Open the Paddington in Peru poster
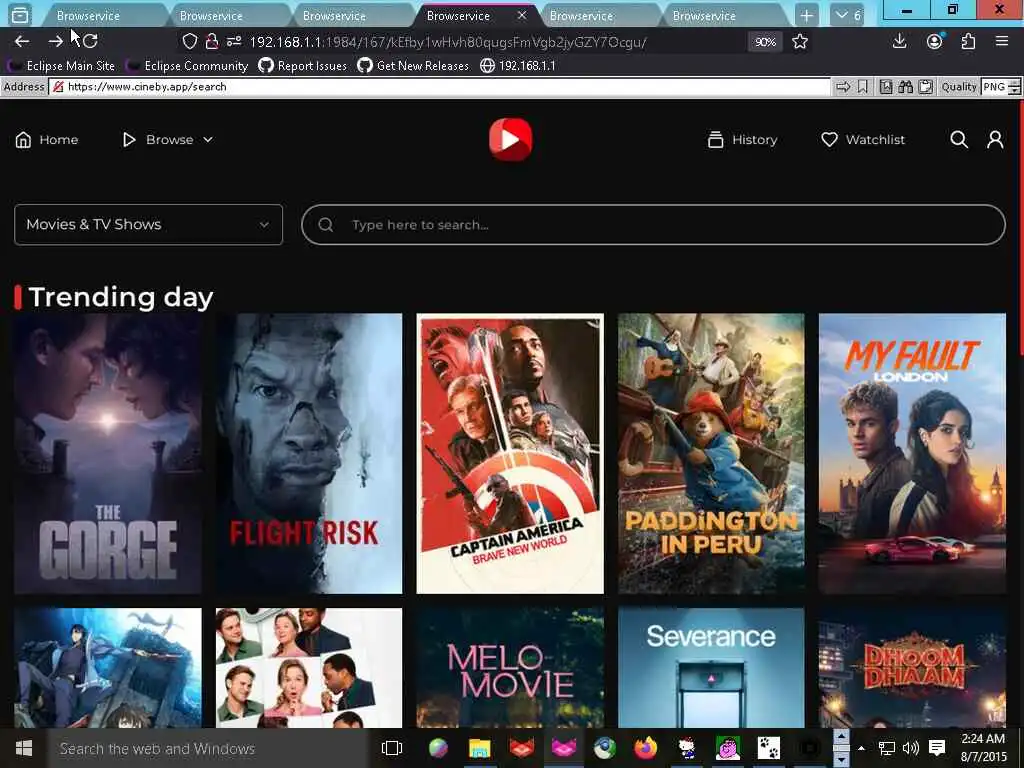 (711, 454)
